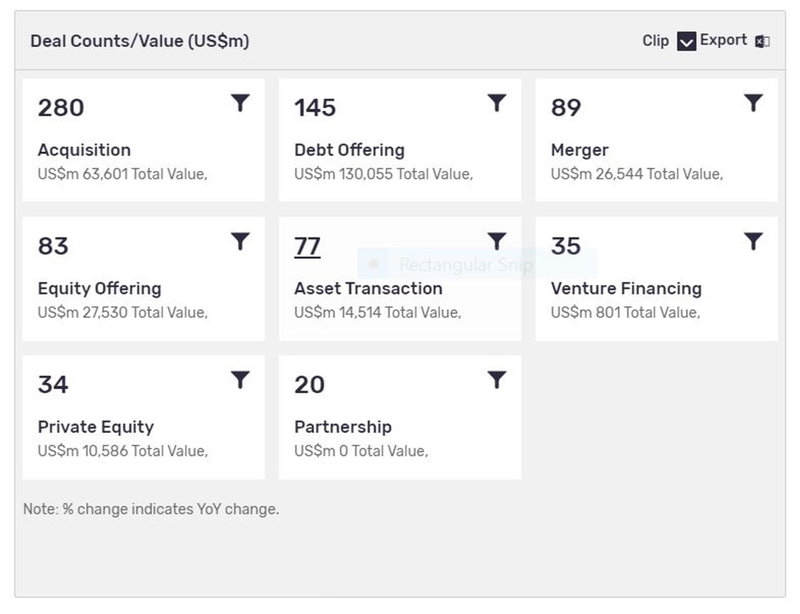Open the 77 Asset Transaction count link
Screen dimensions: 800x614
[307, 247]
